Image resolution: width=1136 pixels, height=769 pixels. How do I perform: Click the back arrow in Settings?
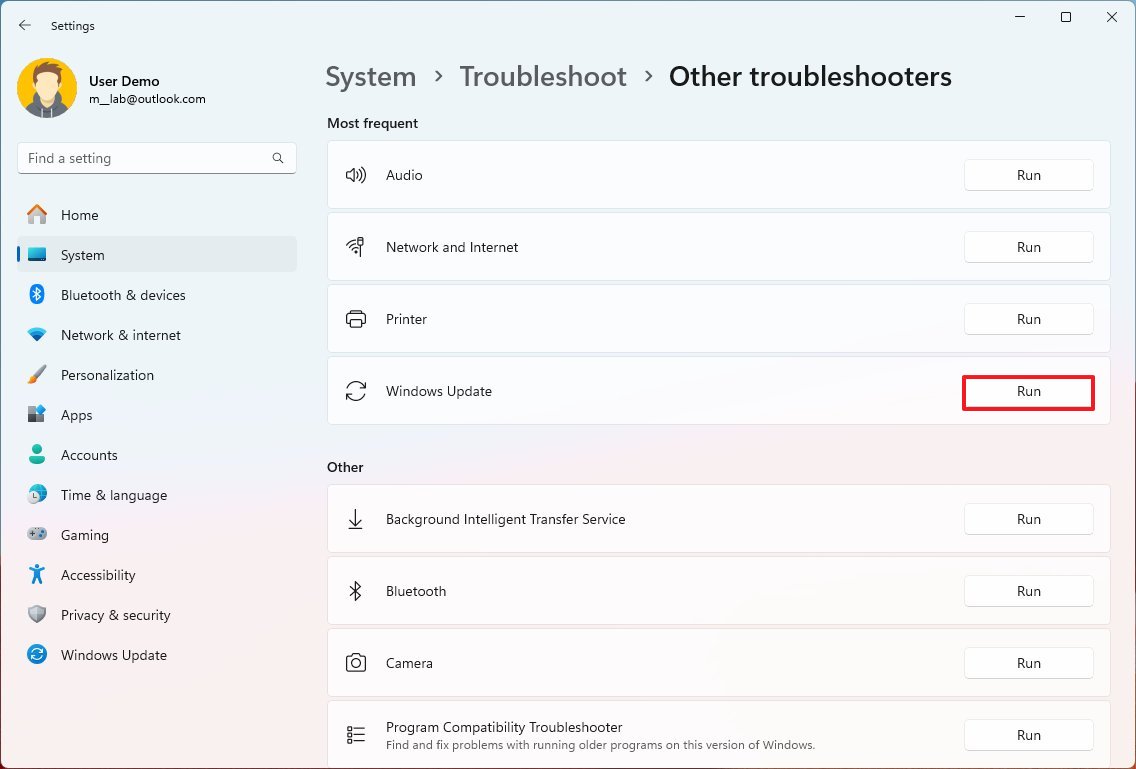(25, 26)
